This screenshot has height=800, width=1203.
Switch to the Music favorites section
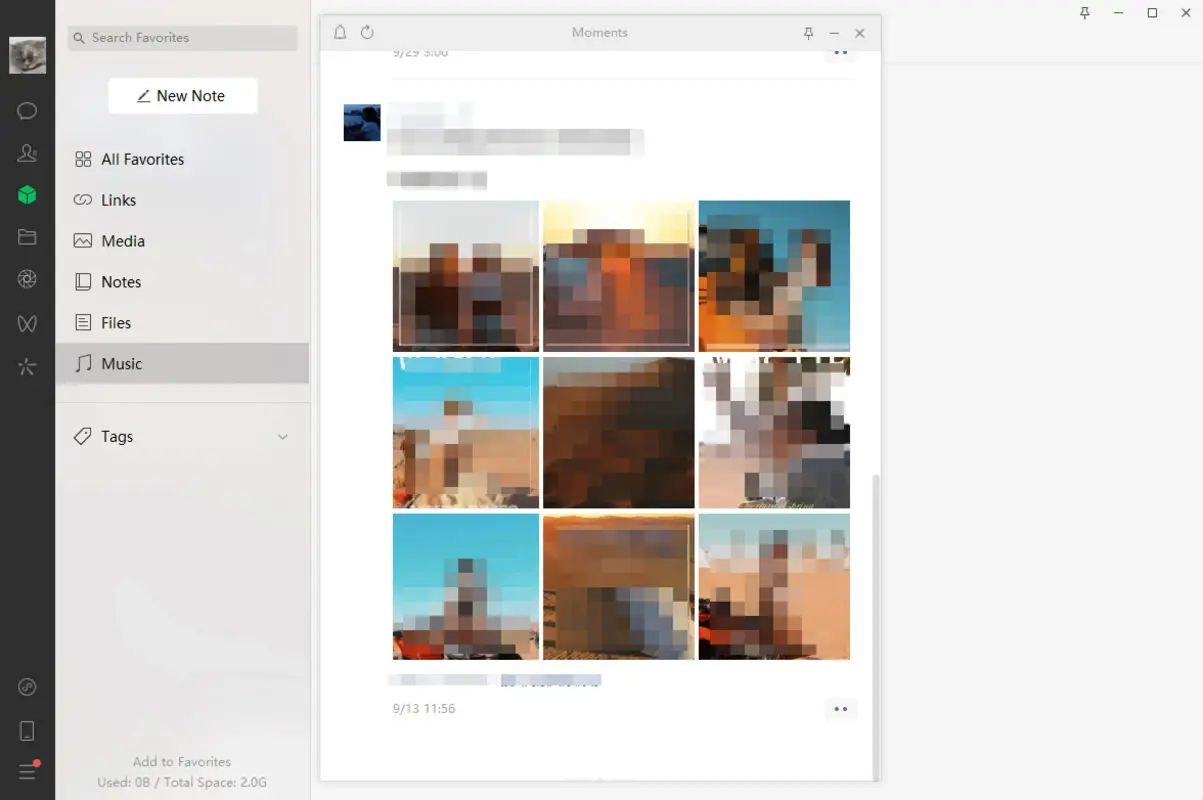(120, 363)
